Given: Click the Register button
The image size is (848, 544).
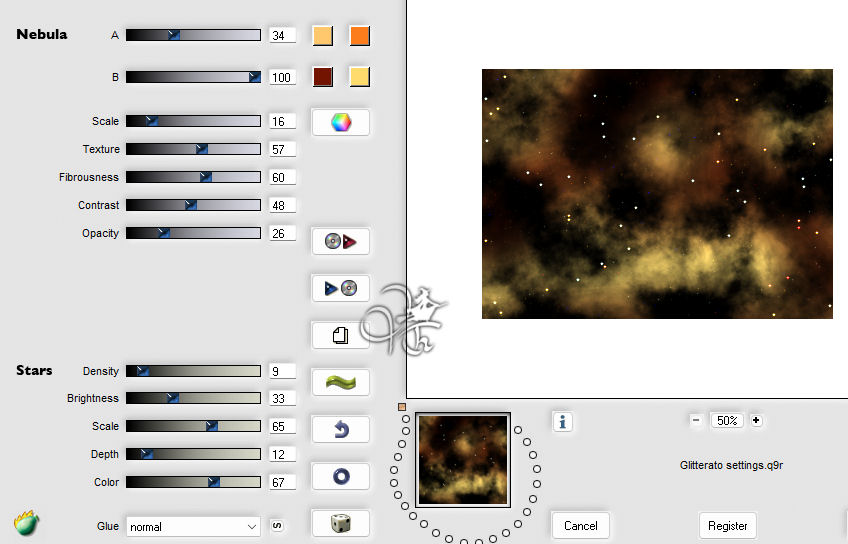Looking at the screenshot, I should click(727, 526).
